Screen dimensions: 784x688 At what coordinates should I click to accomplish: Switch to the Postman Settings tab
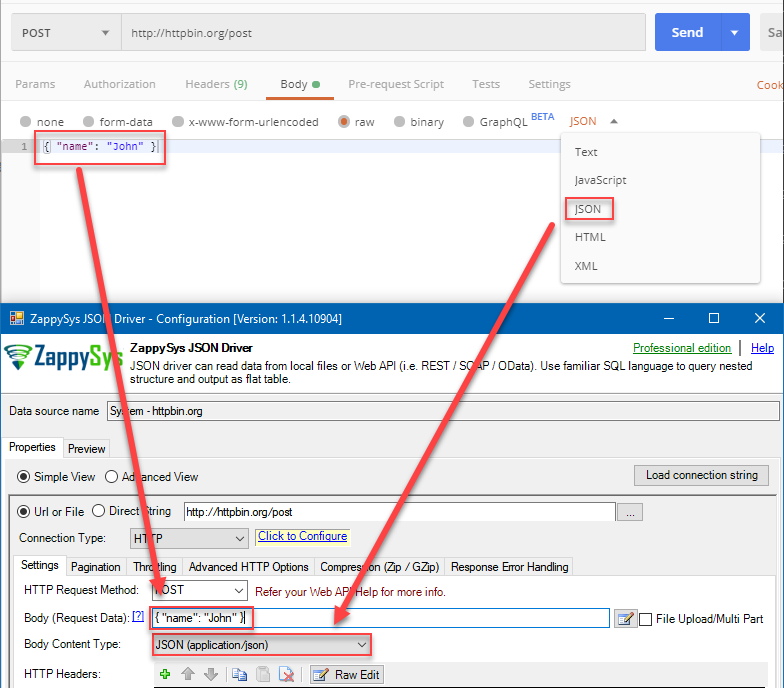pos(550,84)
